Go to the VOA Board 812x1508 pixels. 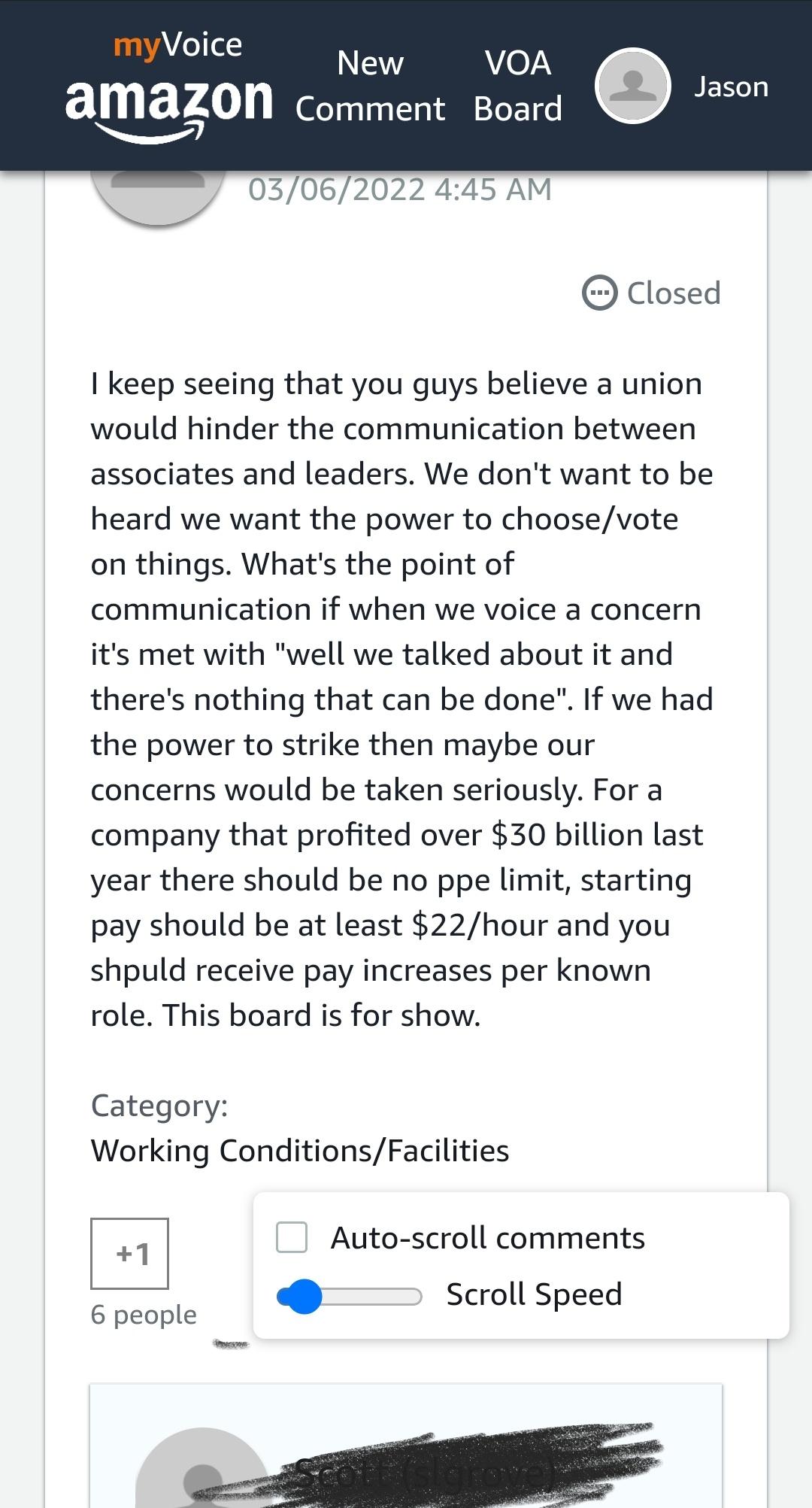coord(518,86)
